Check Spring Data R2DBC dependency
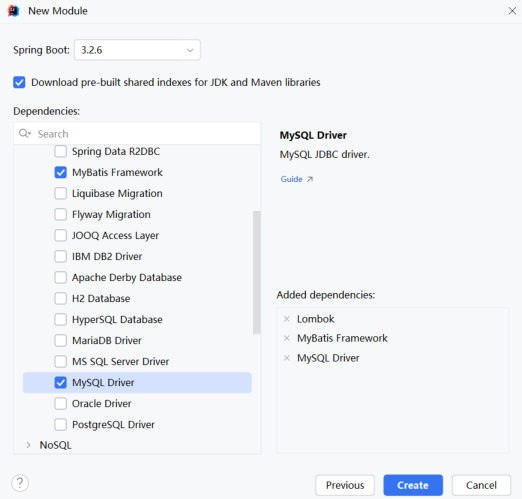This screenshot has height=499, width=522. pyautogui.click(x=60, y=151)
